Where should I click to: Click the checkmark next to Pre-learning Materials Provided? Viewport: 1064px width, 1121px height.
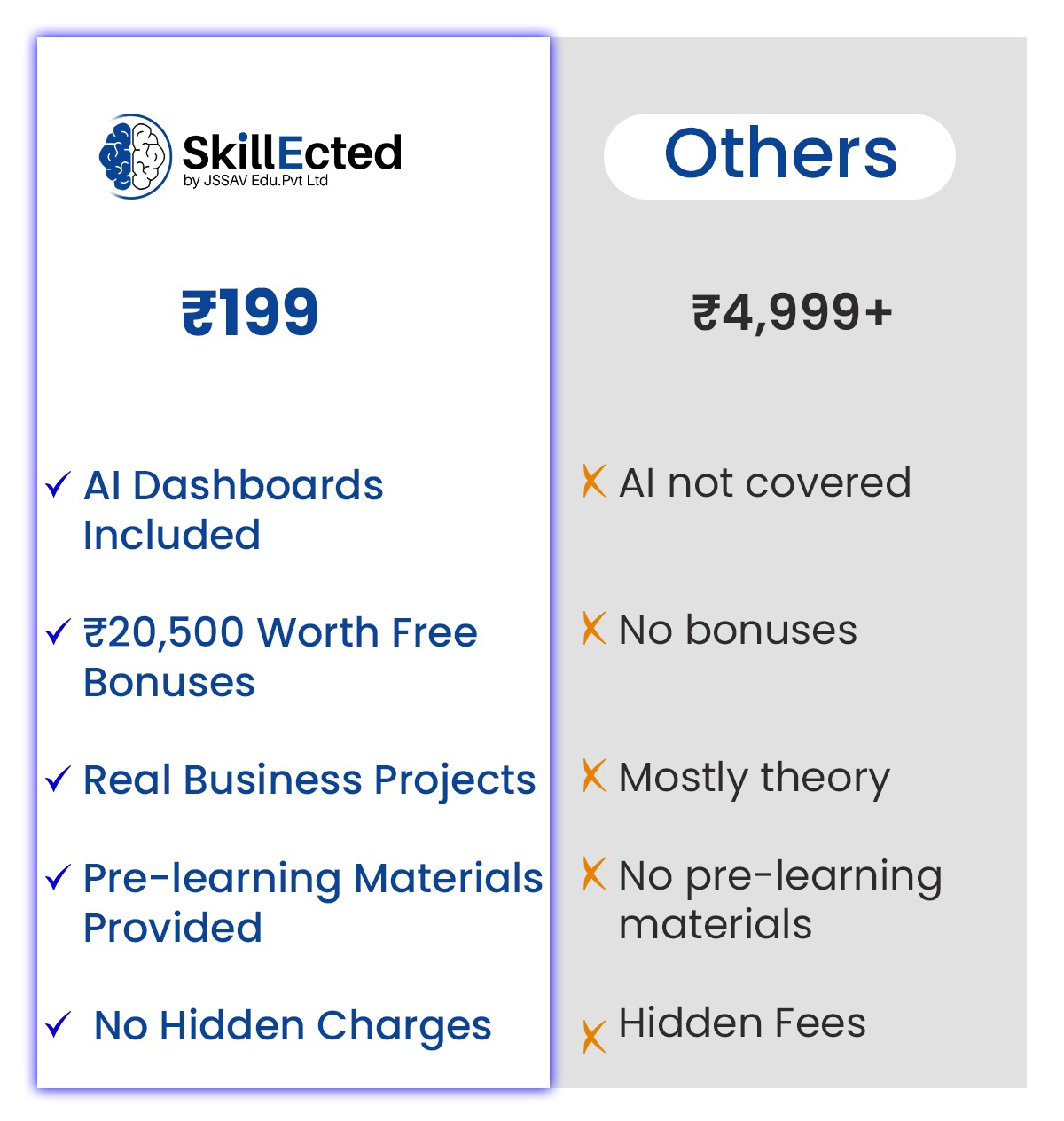(58, 877)
